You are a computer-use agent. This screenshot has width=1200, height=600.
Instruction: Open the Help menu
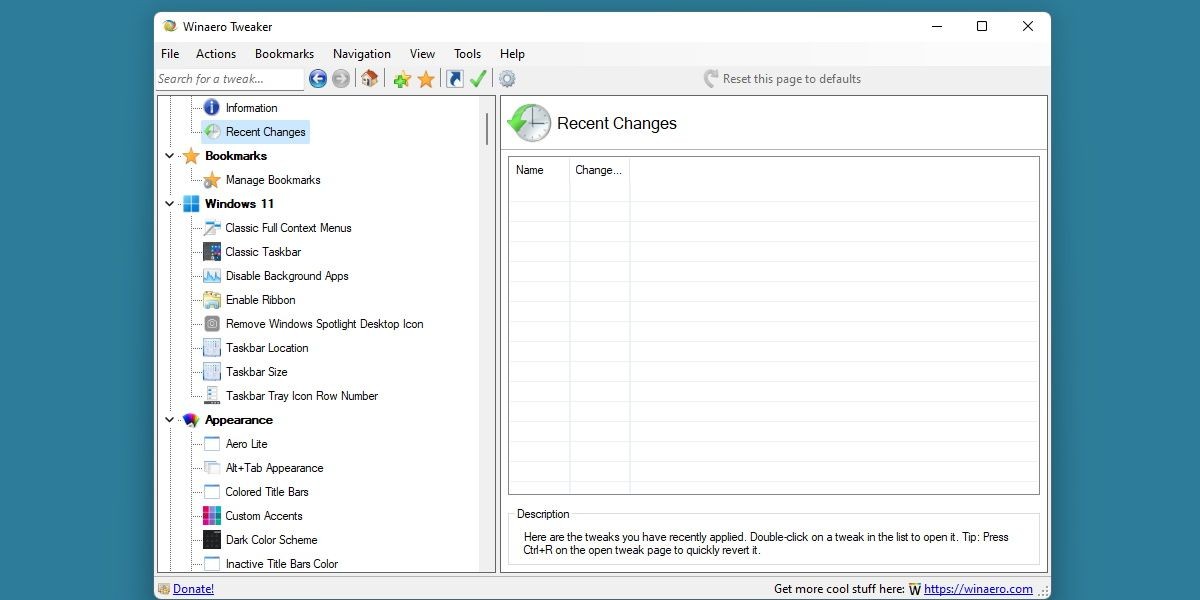(x=512, y=54)
